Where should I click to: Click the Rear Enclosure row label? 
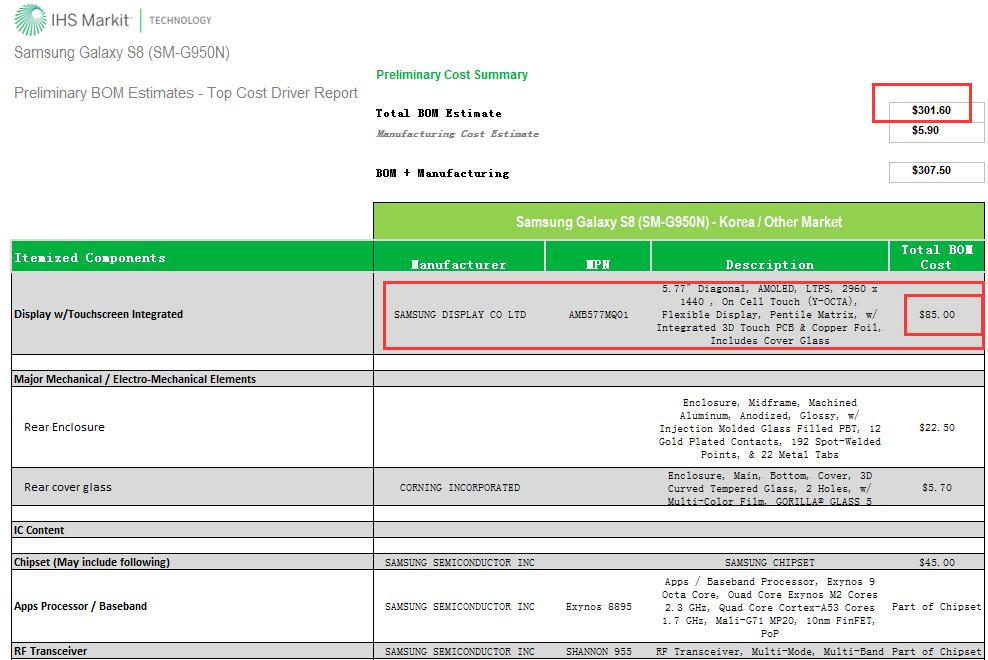pos(64,427)
